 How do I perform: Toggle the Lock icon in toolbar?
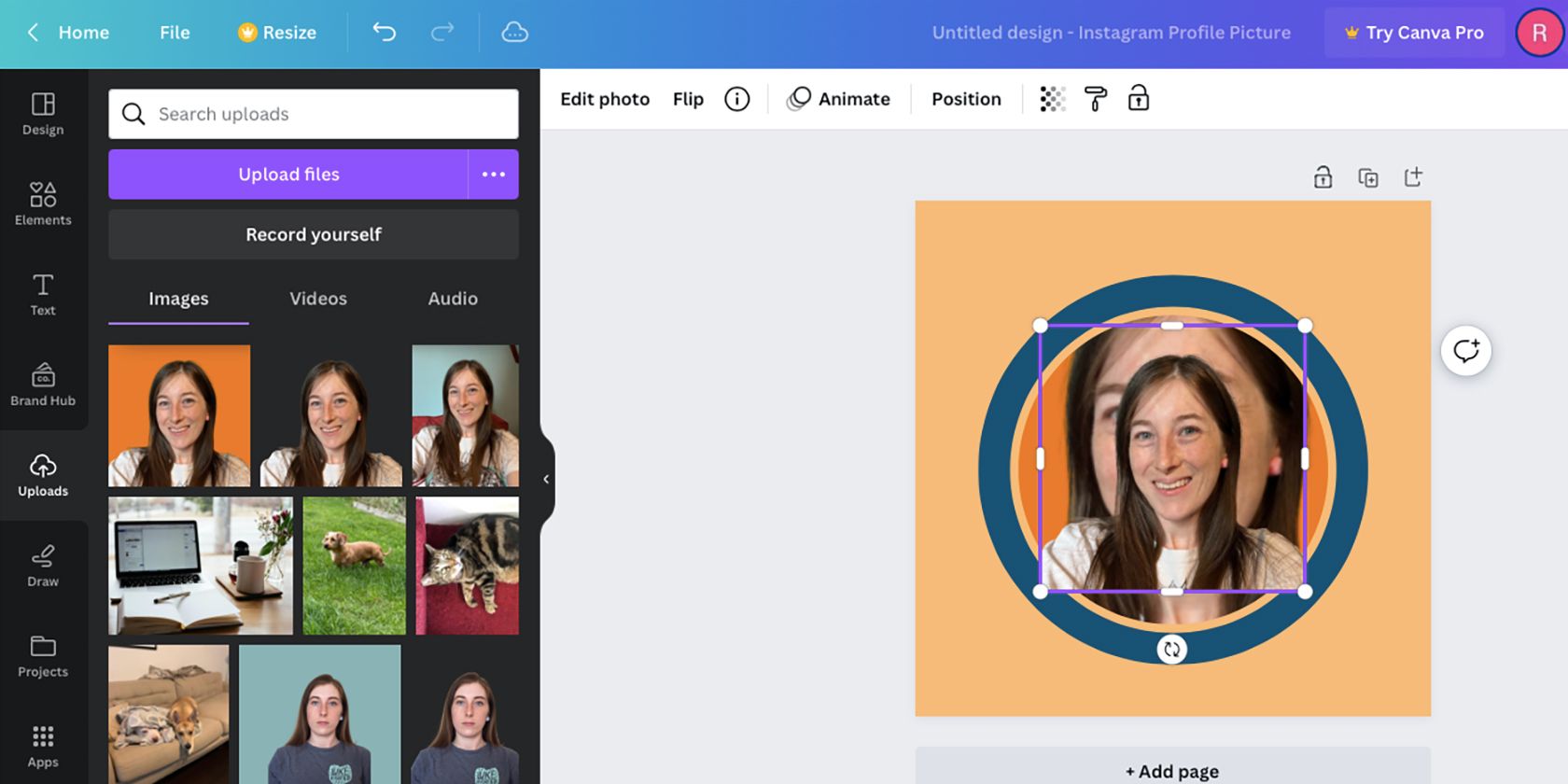point(1139,99)
